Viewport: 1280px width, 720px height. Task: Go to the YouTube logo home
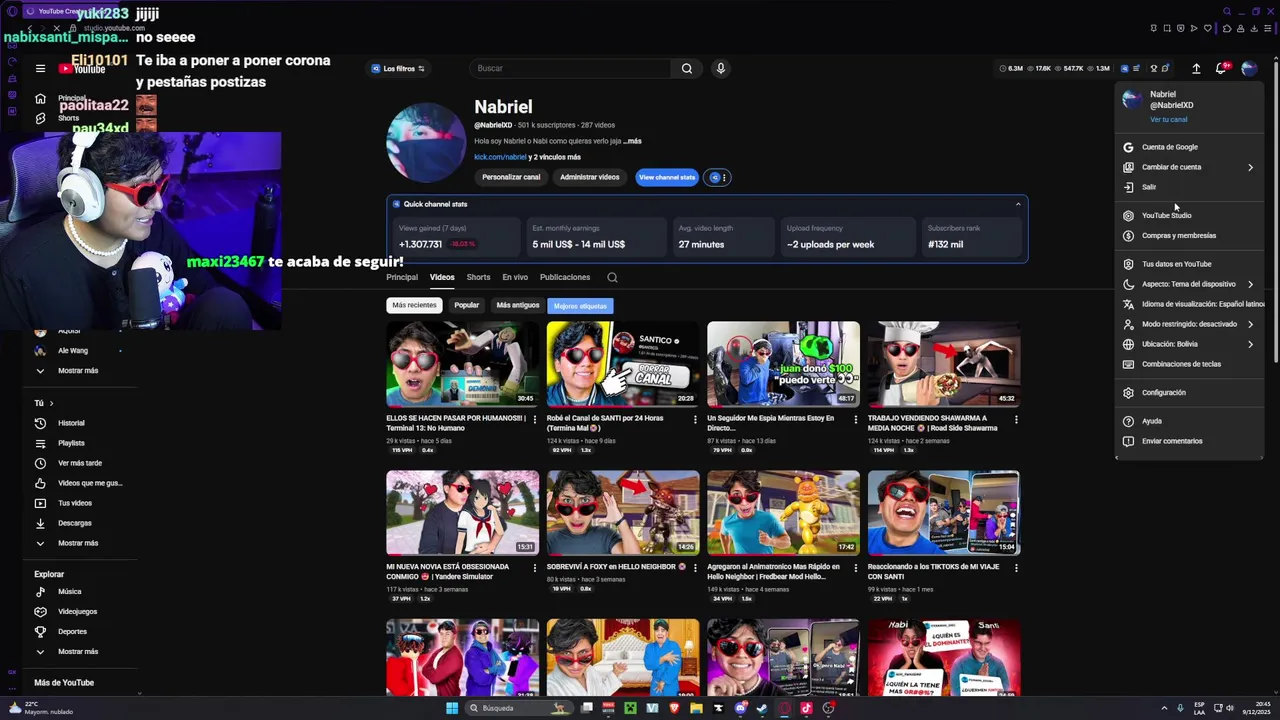point(82,68)
